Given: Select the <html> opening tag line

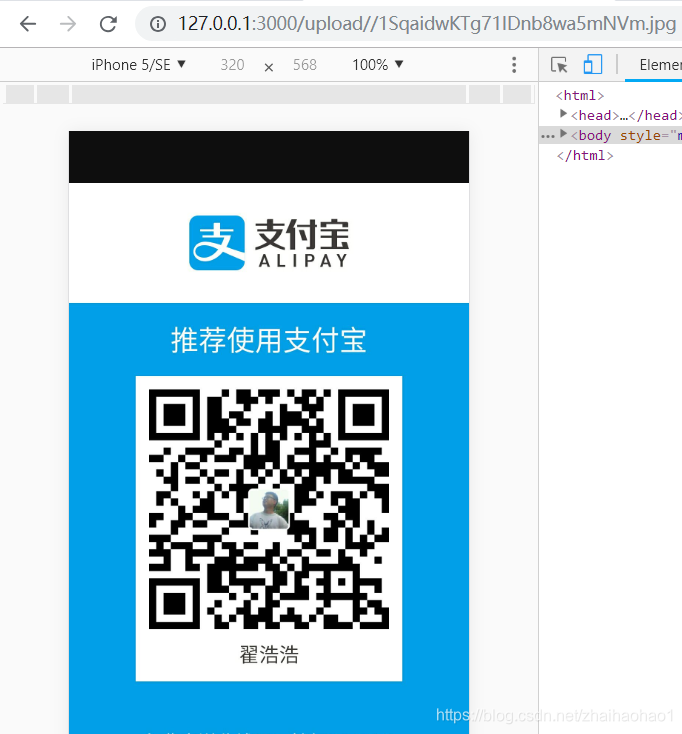Looking at the screenshot, I should click(580, 95).
